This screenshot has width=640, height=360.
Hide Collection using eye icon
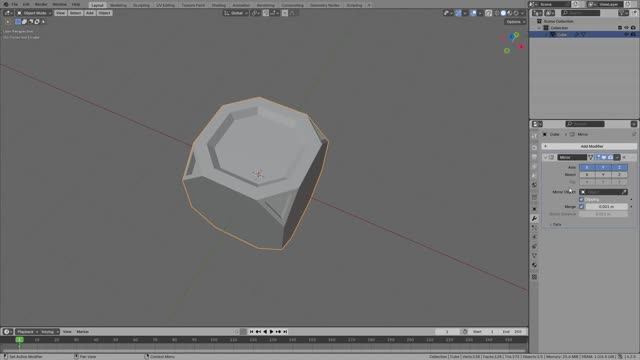[627, 28]
